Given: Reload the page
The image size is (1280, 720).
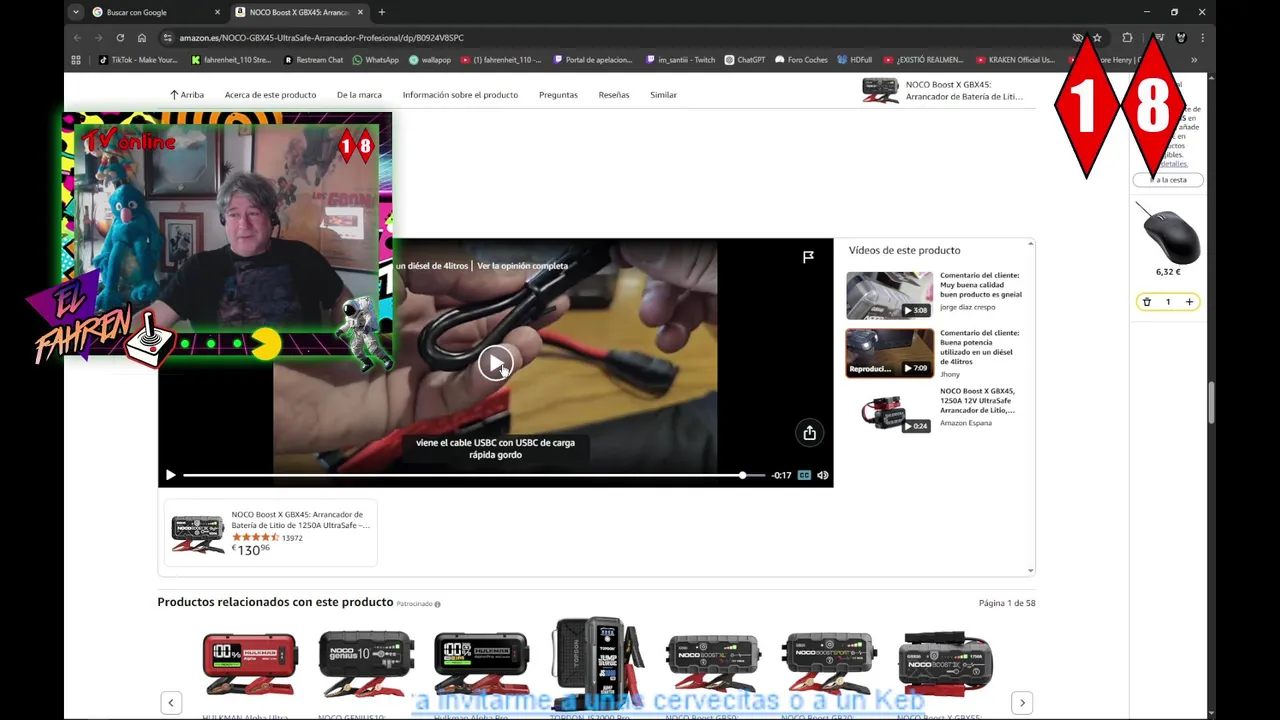Looking at the screenshot, I should [120, 38].
